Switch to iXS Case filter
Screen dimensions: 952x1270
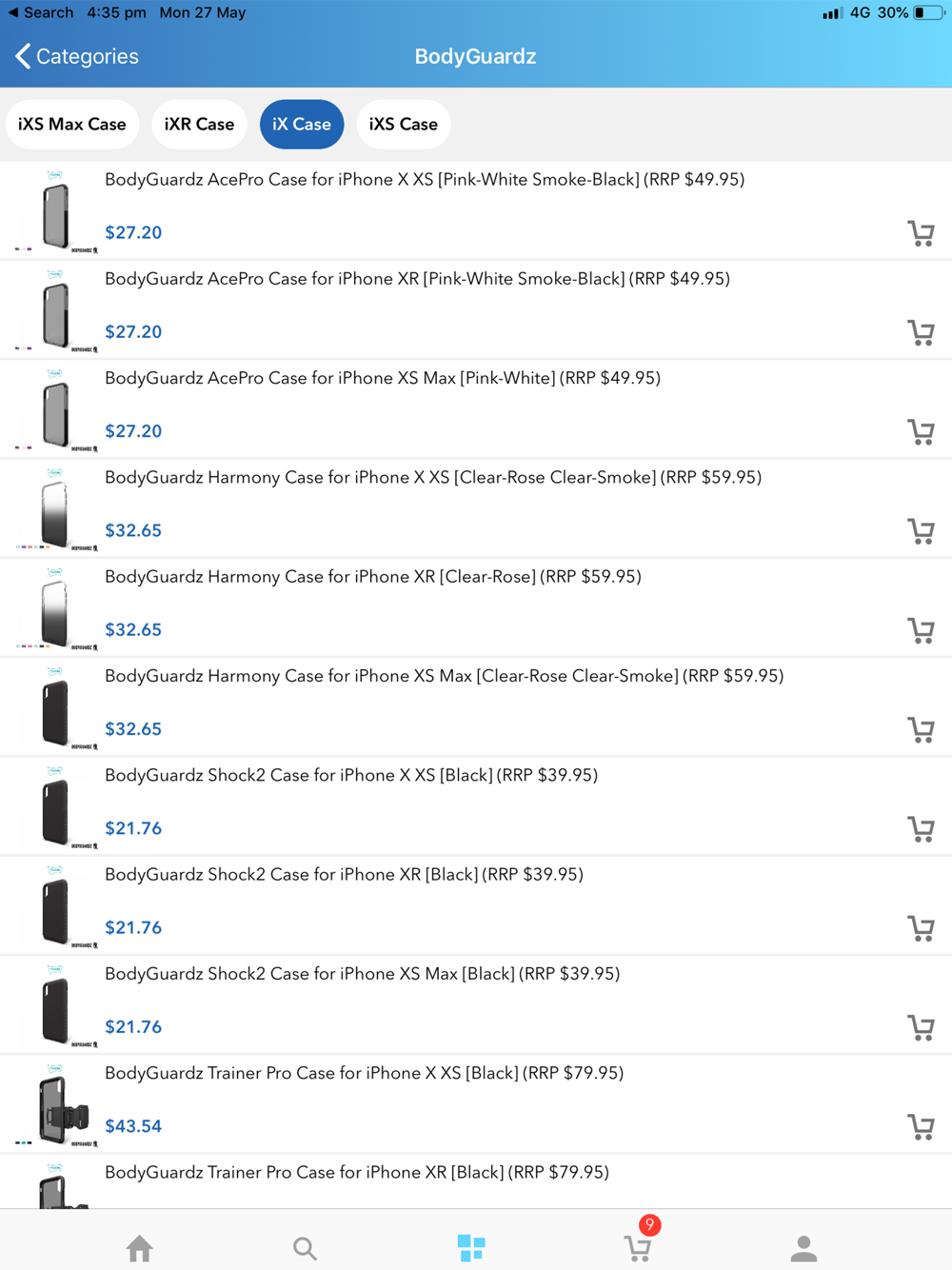(403, 125)
